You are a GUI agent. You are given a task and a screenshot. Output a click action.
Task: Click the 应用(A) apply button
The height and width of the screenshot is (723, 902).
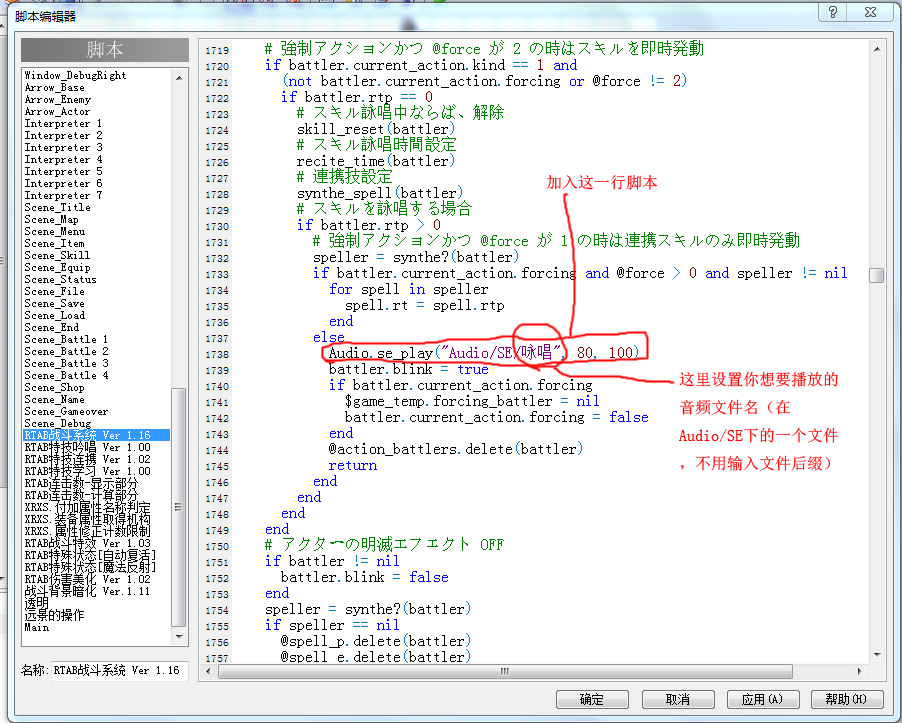[x=763, y=699]
